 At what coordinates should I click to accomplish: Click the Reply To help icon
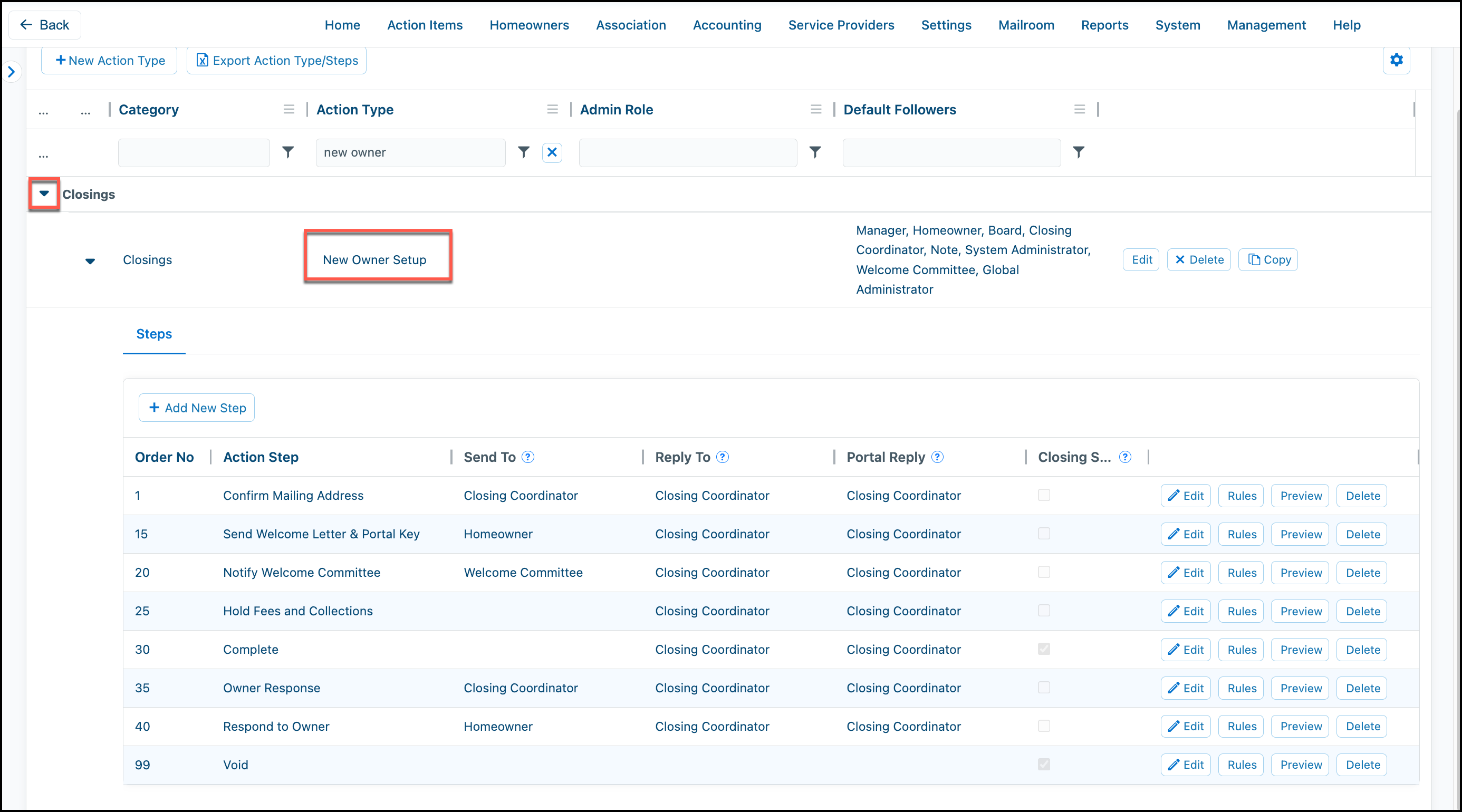coord(722,457)
